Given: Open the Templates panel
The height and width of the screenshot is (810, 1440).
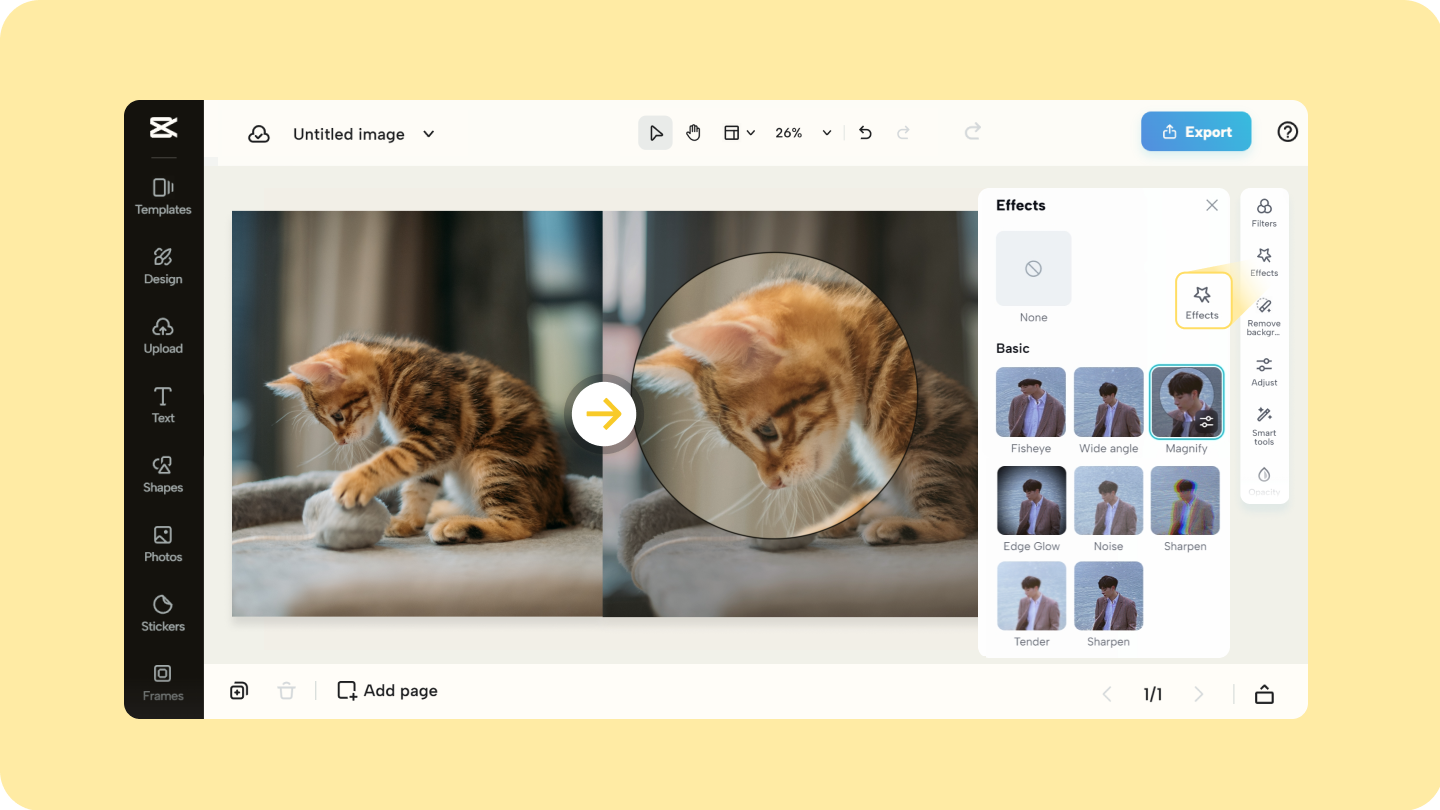Looking at the screenshot, I should point(163,196).
